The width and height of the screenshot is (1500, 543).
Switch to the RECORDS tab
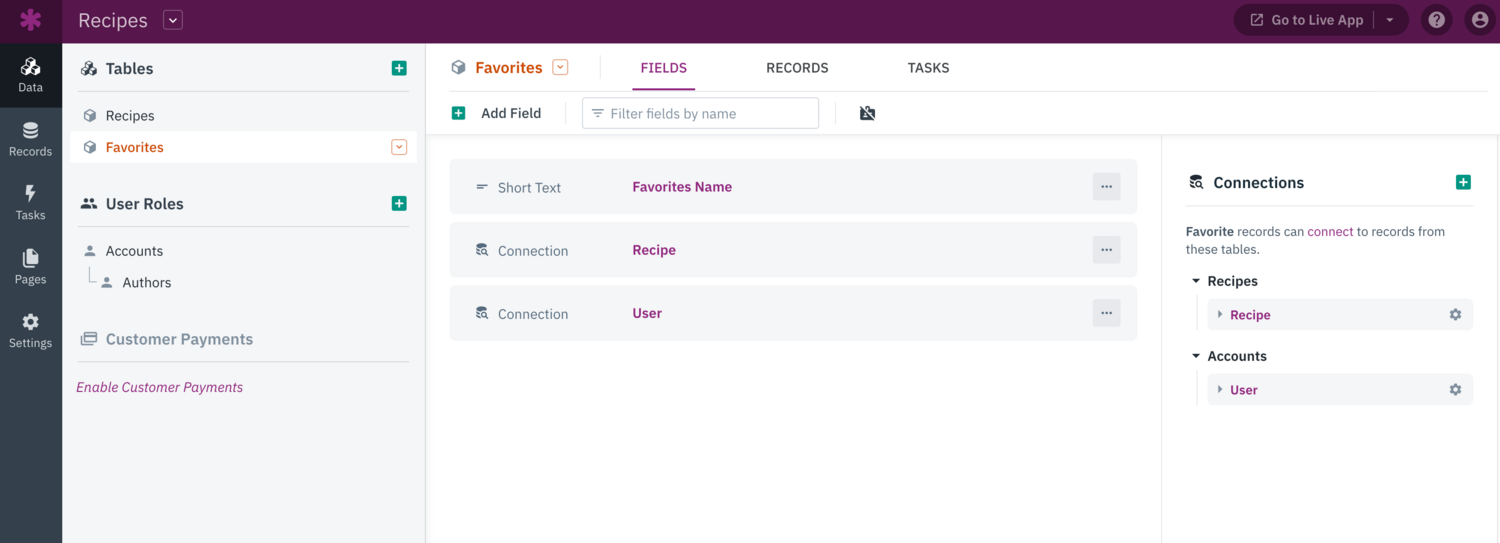pyautogui.click(x=797, y=68)
